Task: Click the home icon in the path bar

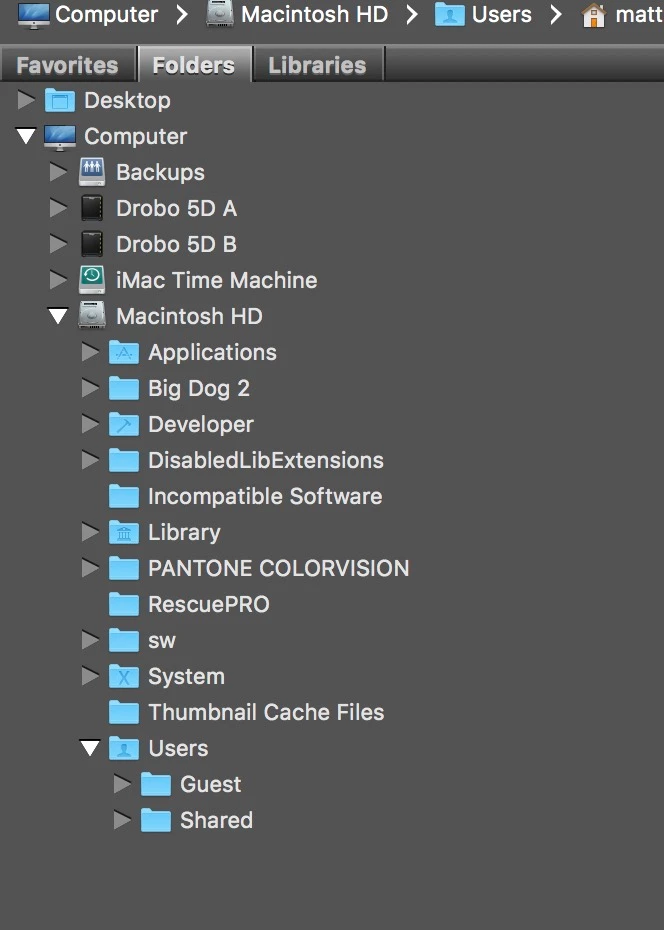Action: (593, 15)
